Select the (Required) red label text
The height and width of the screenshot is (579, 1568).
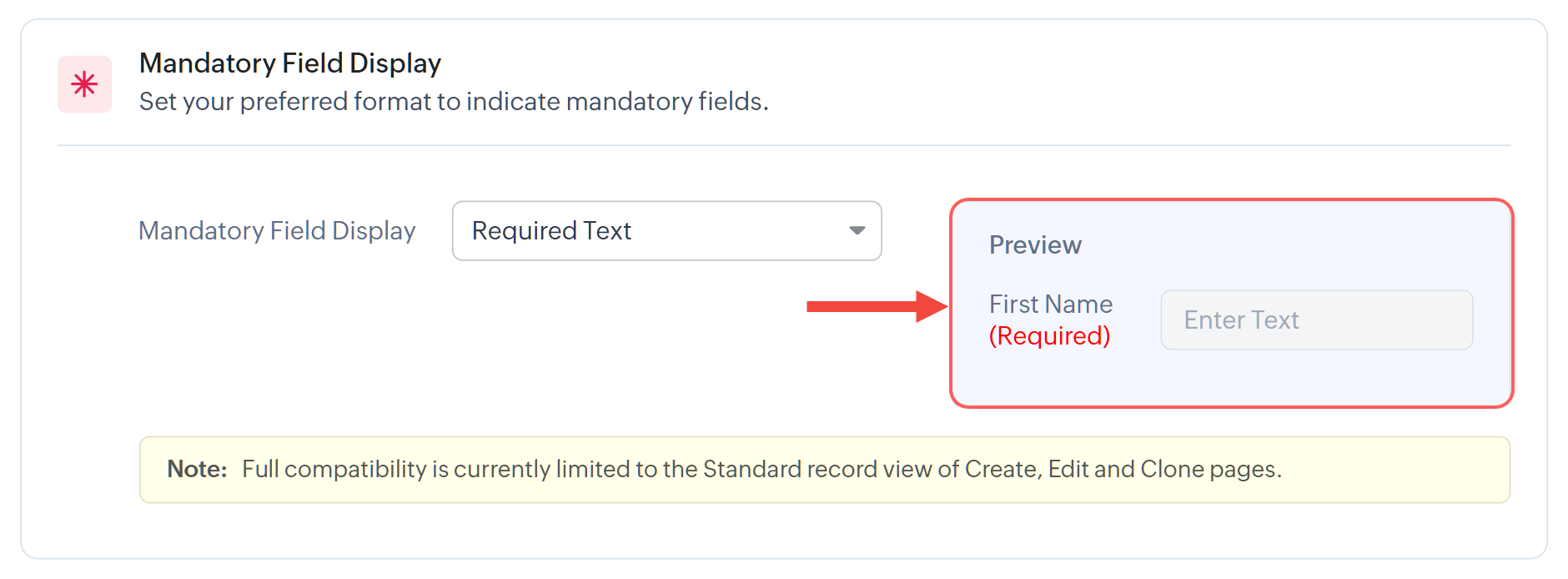pyautogui.click(x=1049, y=335)
